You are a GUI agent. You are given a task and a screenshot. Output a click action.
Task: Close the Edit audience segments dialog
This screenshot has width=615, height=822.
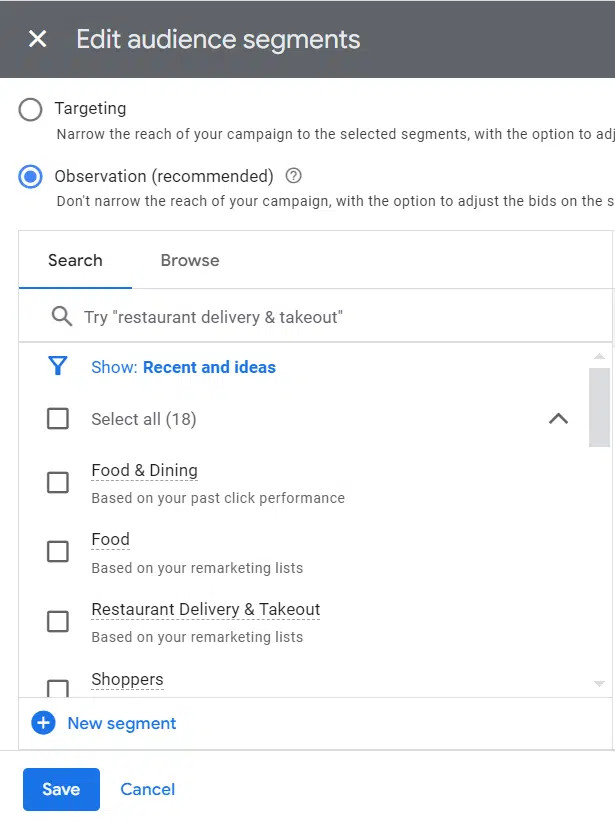[36, 39]
